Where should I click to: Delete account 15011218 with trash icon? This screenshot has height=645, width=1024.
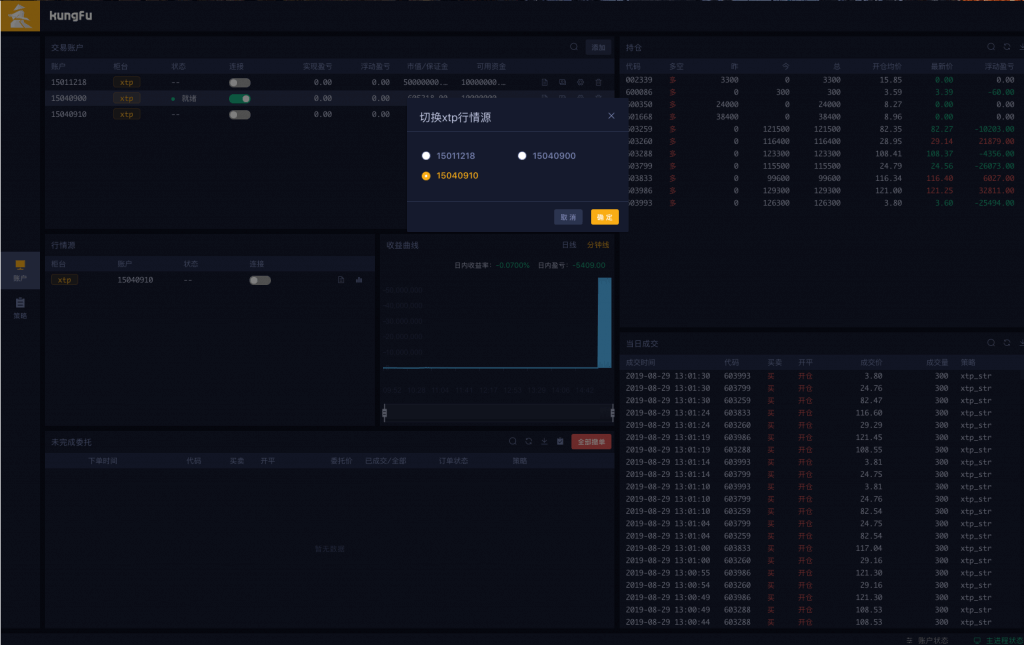(598, 82)
